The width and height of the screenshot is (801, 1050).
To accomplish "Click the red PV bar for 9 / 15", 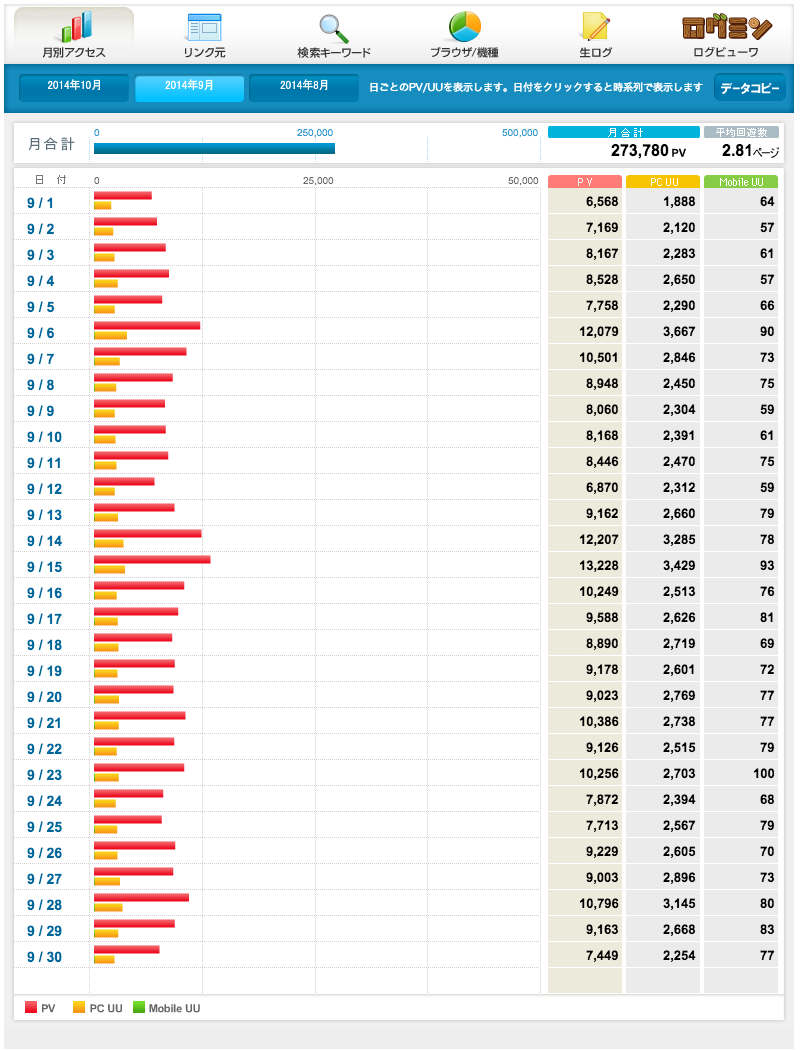I will click(152, 560).
